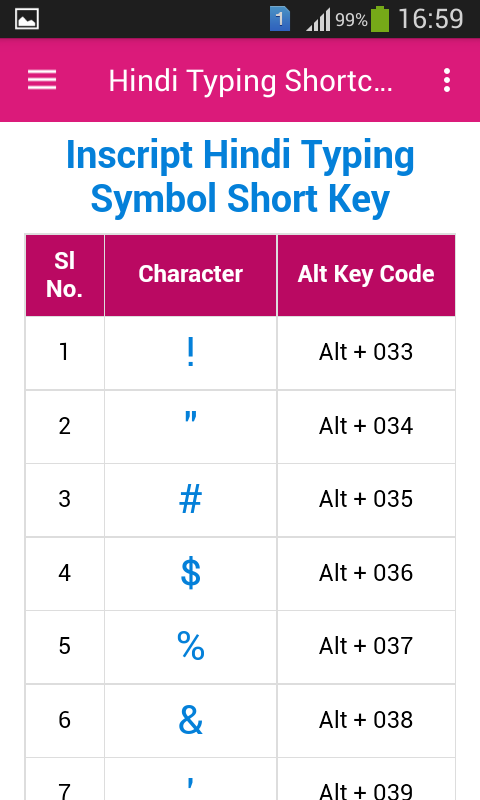The image size is (480, 800).
Task: Select the exclamation mark character
Action: click(x=191, y=353)
